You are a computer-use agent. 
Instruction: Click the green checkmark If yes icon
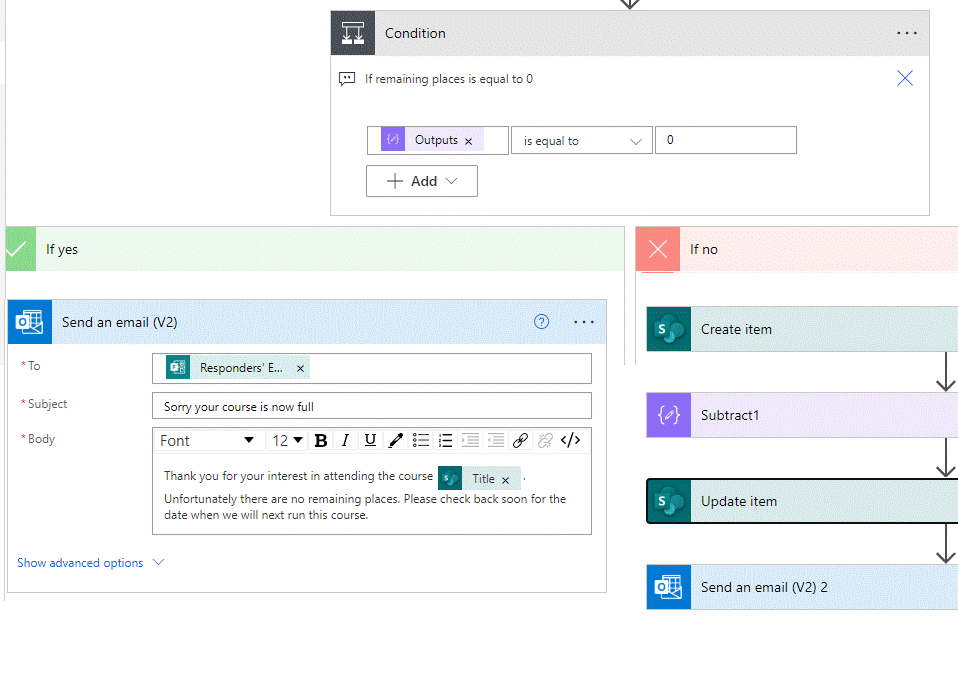[x=21, y=249]
